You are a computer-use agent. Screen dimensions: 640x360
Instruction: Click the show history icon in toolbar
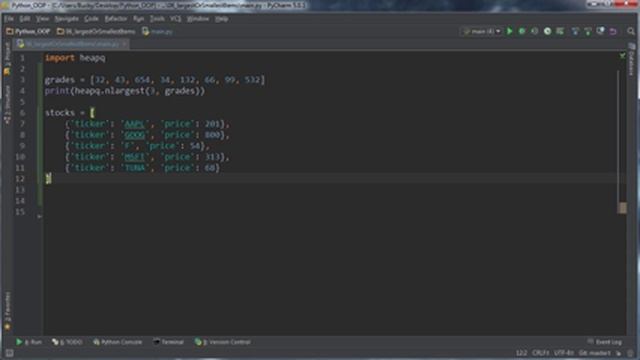pyautogui.click(x=600, y=31)
